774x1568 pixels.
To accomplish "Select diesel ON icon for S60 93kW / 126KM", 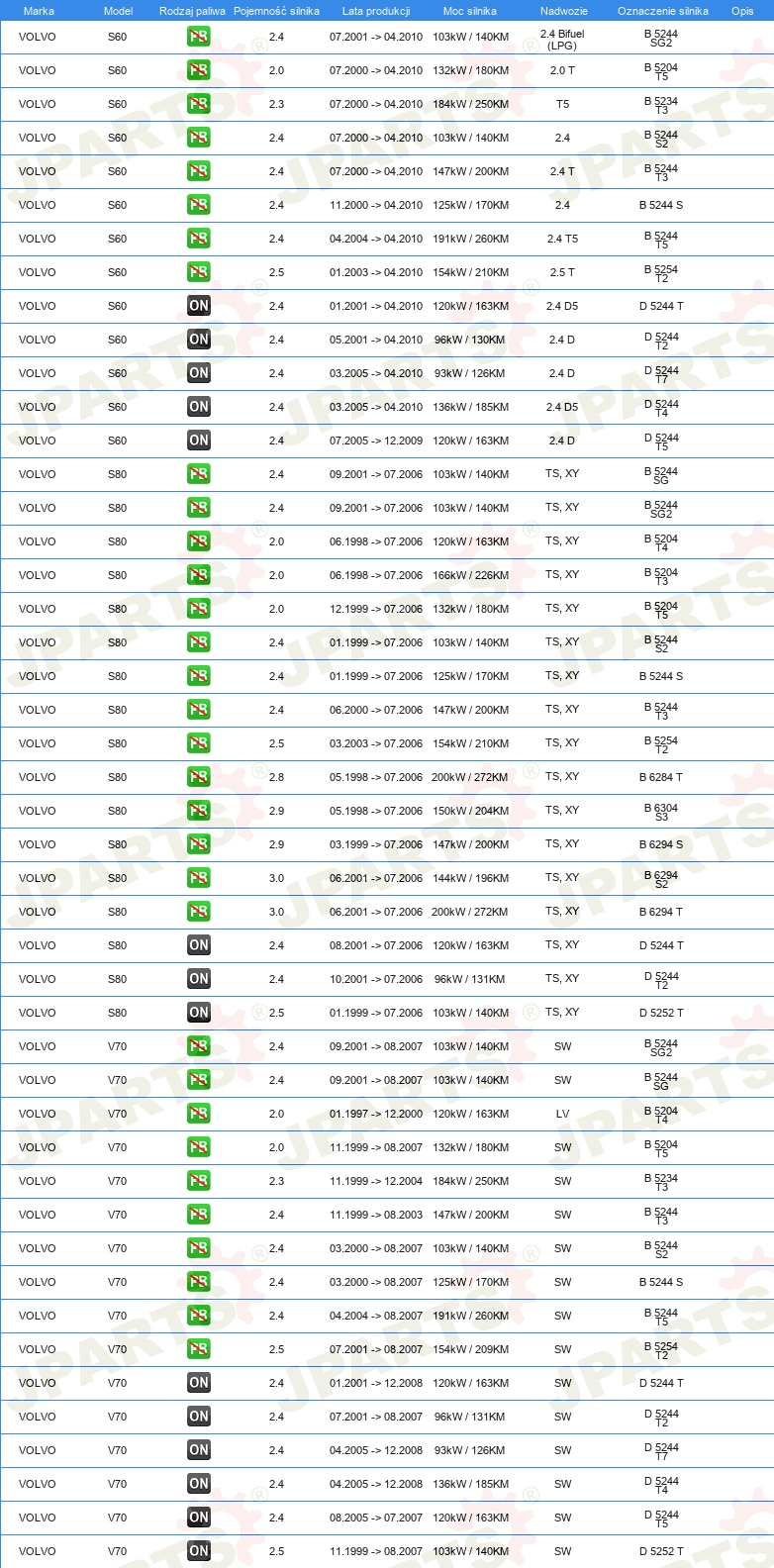I will pyautogui.click(x=199, y=373).
